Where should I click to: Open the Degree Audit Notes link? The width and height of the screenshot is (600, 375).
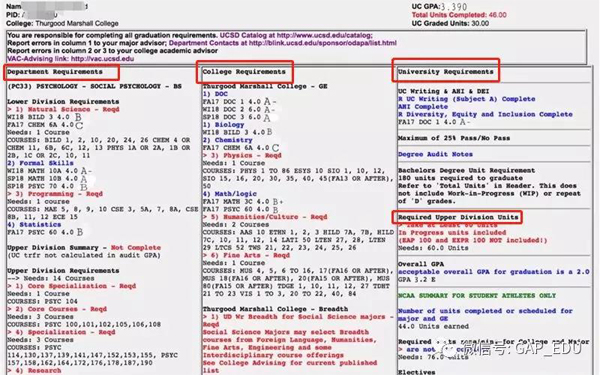click(435, 154)
